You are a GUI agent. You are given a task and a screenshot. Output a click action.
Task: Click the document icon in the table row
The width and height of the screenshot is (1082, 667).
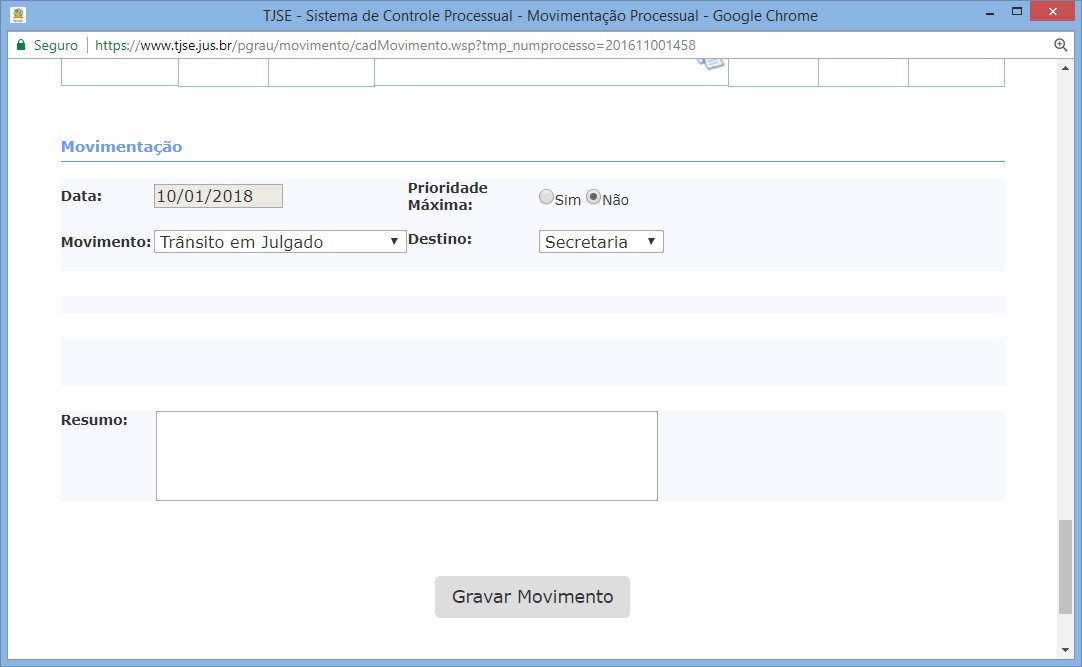tap(710, 62)
